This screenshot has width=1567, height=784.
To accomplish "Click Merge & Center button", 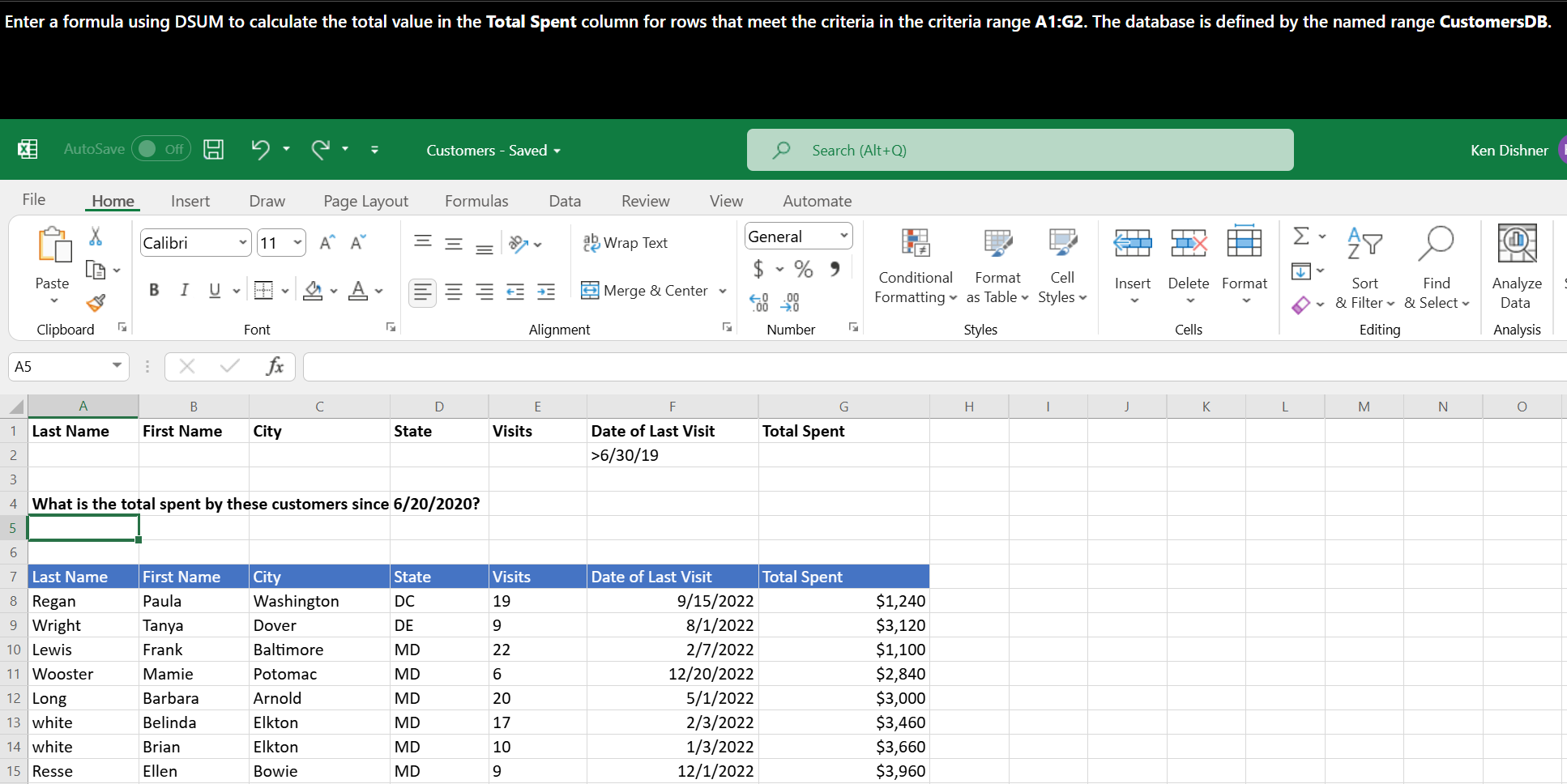I will coord(645,290).
